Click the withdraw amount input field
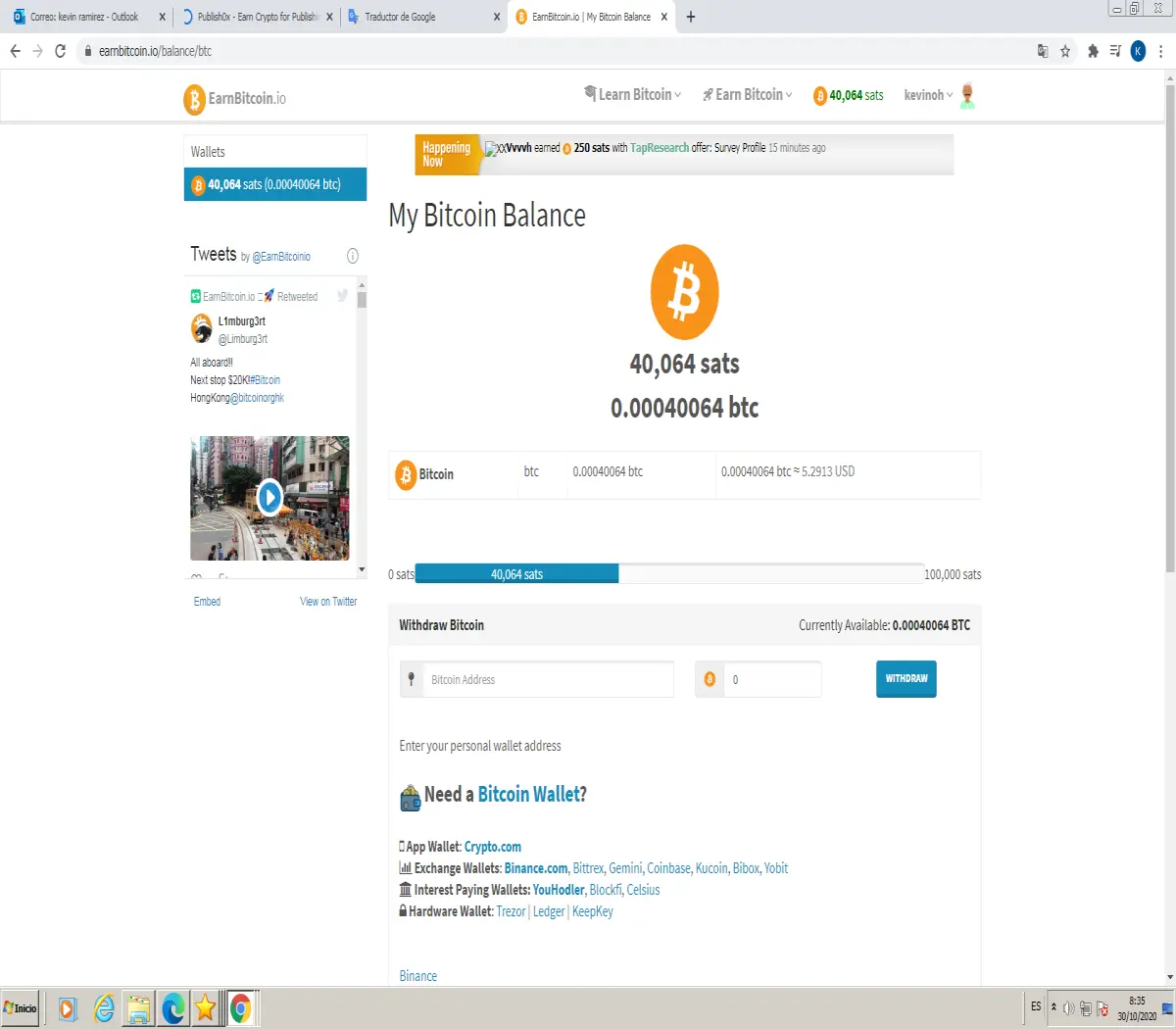This screenshot has height=1029, width=1176. pos(772,679)
